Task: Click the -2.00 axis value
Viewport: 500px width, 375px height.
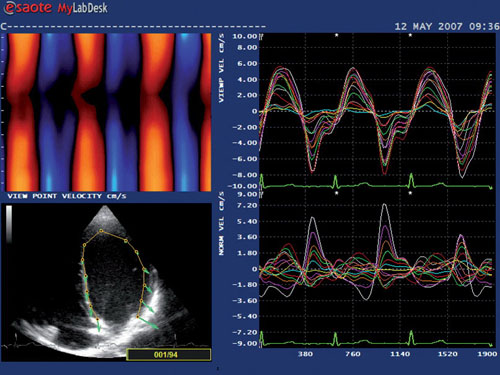Action: (245, 127)
